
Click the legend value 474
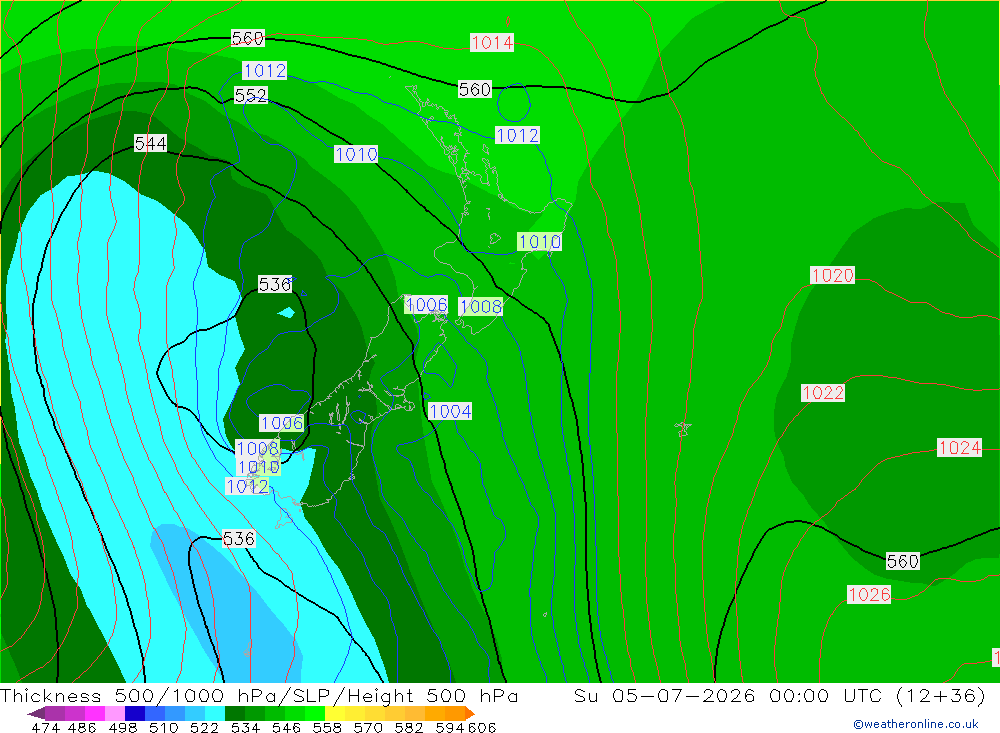point(45,727)
